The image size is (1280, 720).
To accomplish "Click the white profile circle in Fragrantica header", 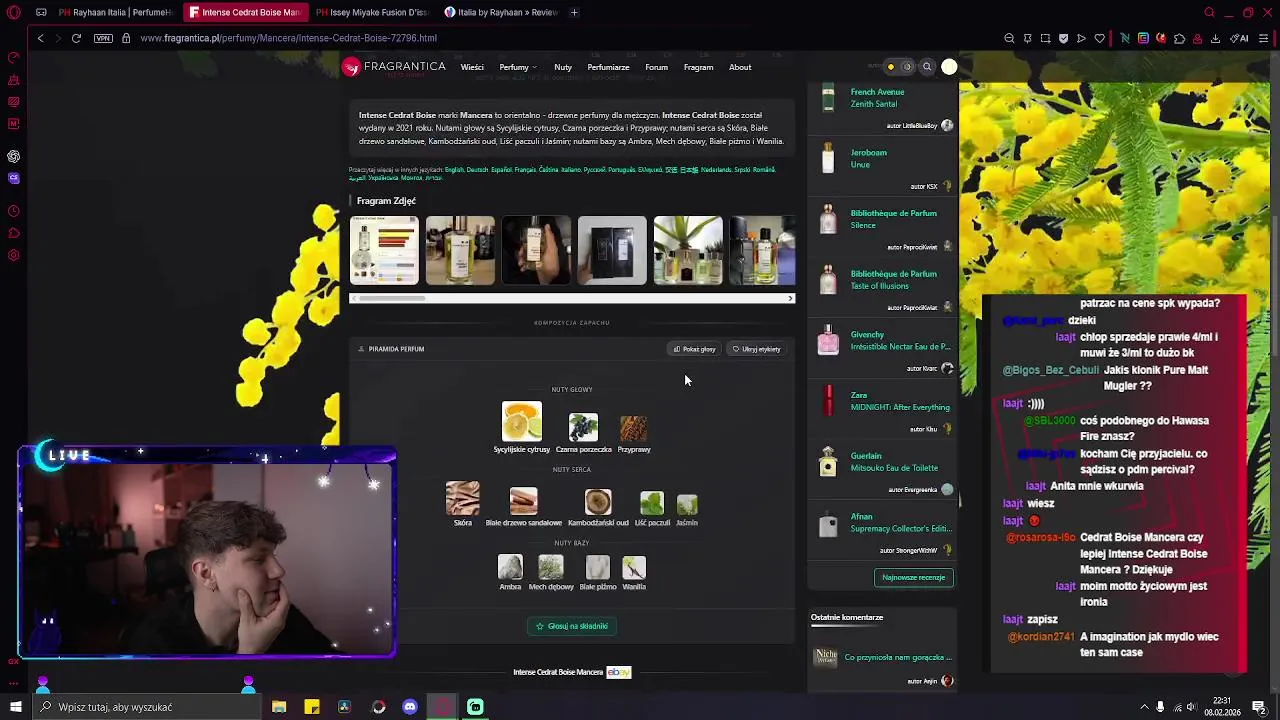I will point(949,67).
